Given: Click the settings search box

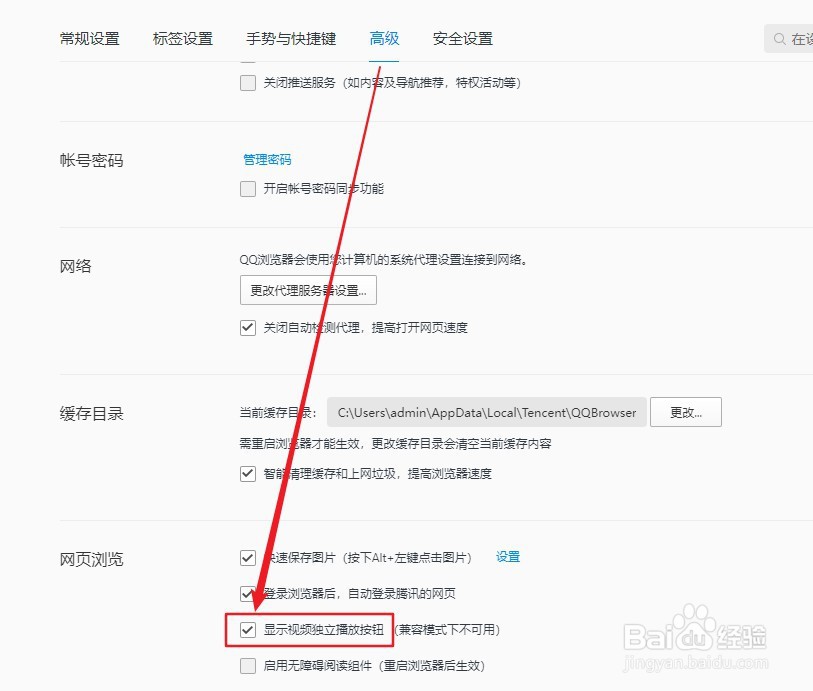Looking at the screenshot, I should tap(789, 39).
